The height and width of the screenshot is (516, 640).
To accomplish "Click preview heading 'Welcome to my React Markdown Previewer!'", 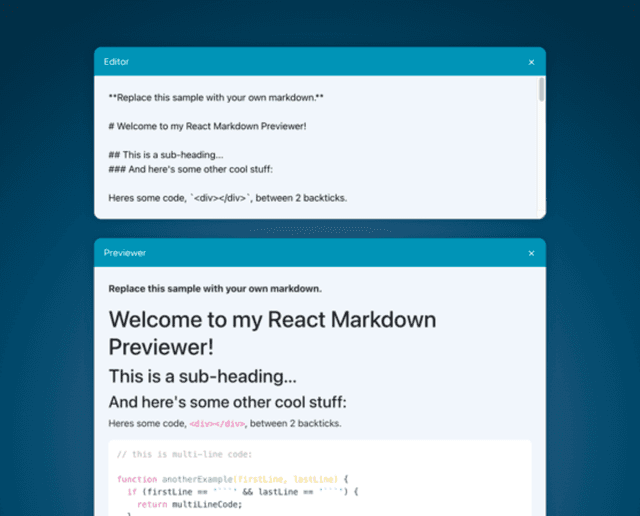I will tap(272, 333).
